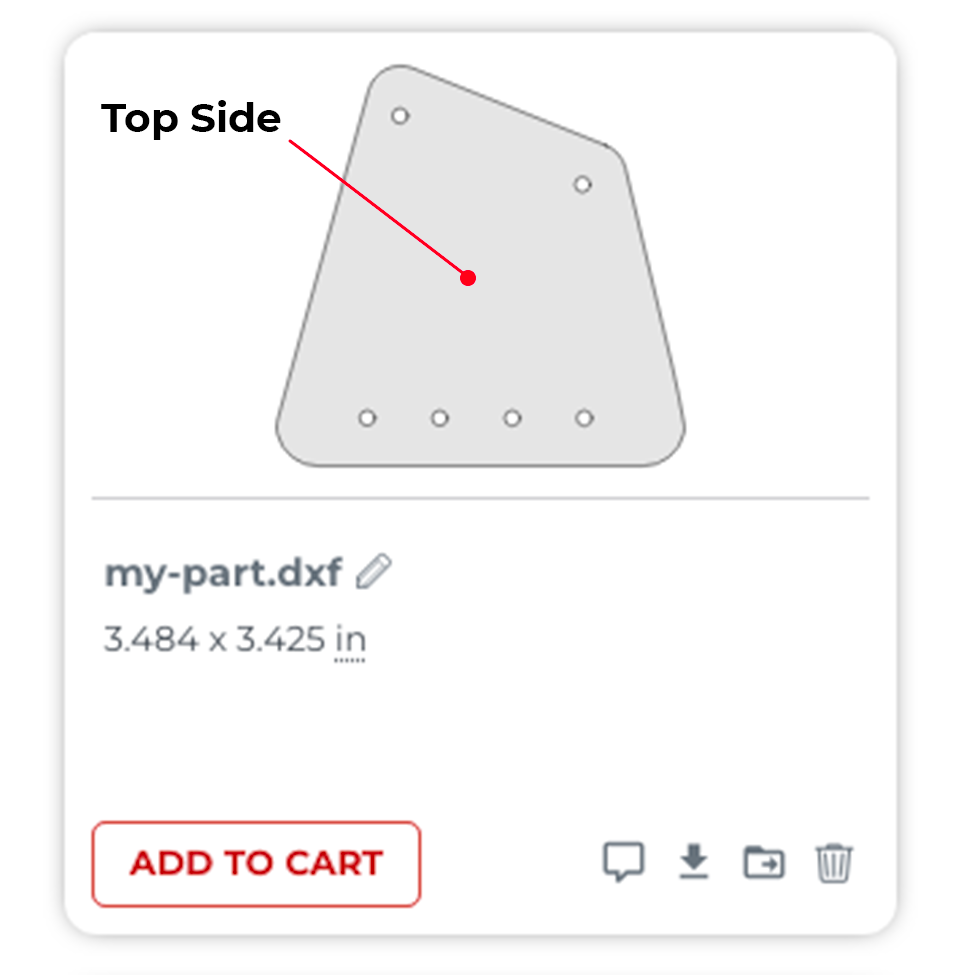
Task: Select the second bottom-row hole from left
Action: coord(440,418)
